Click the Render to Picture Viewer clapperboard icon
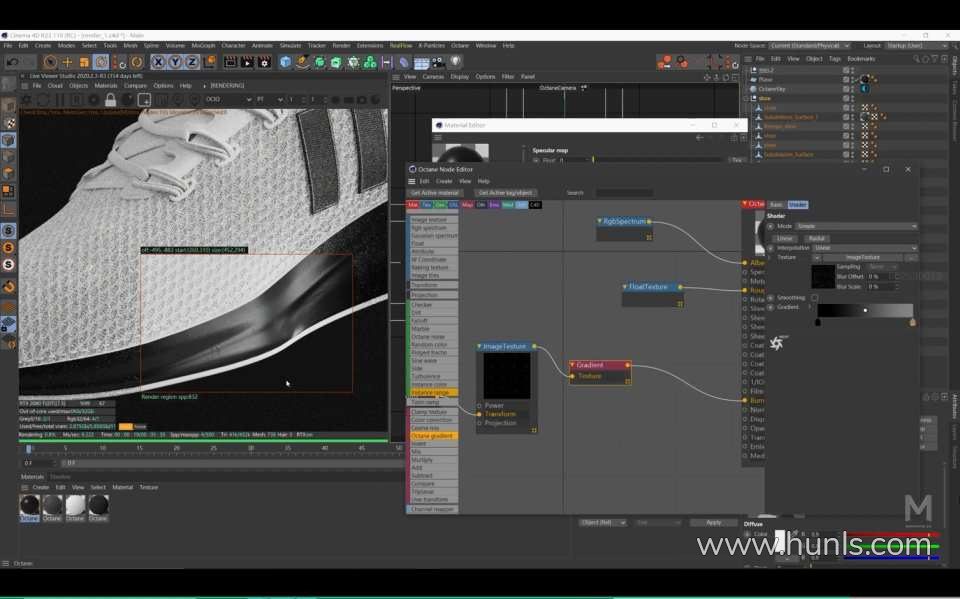The height and width of the screenshot is (599, 960). coord(245,62)
